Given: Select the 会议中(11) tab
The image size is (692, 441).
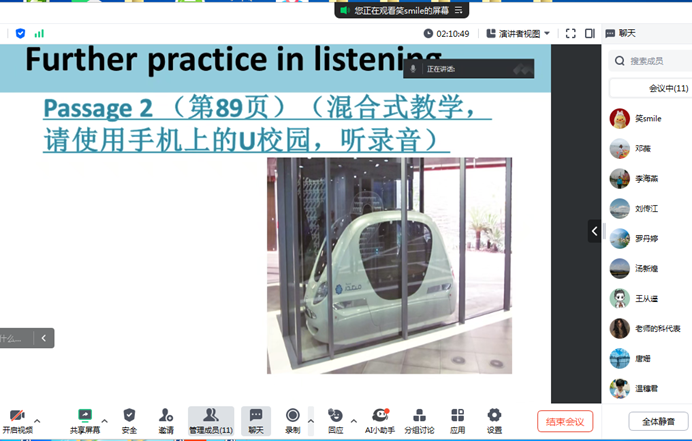Looking at the screenshot, I should point(650,88).
